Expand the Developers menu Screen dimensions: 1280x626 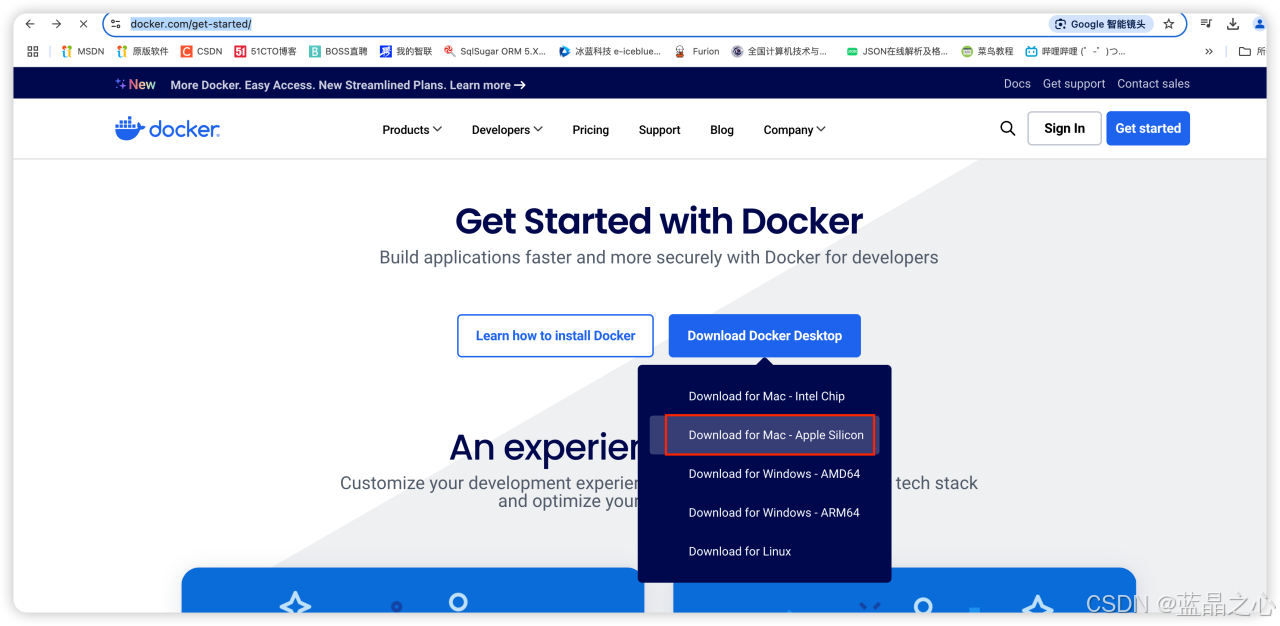coord(507,130)
